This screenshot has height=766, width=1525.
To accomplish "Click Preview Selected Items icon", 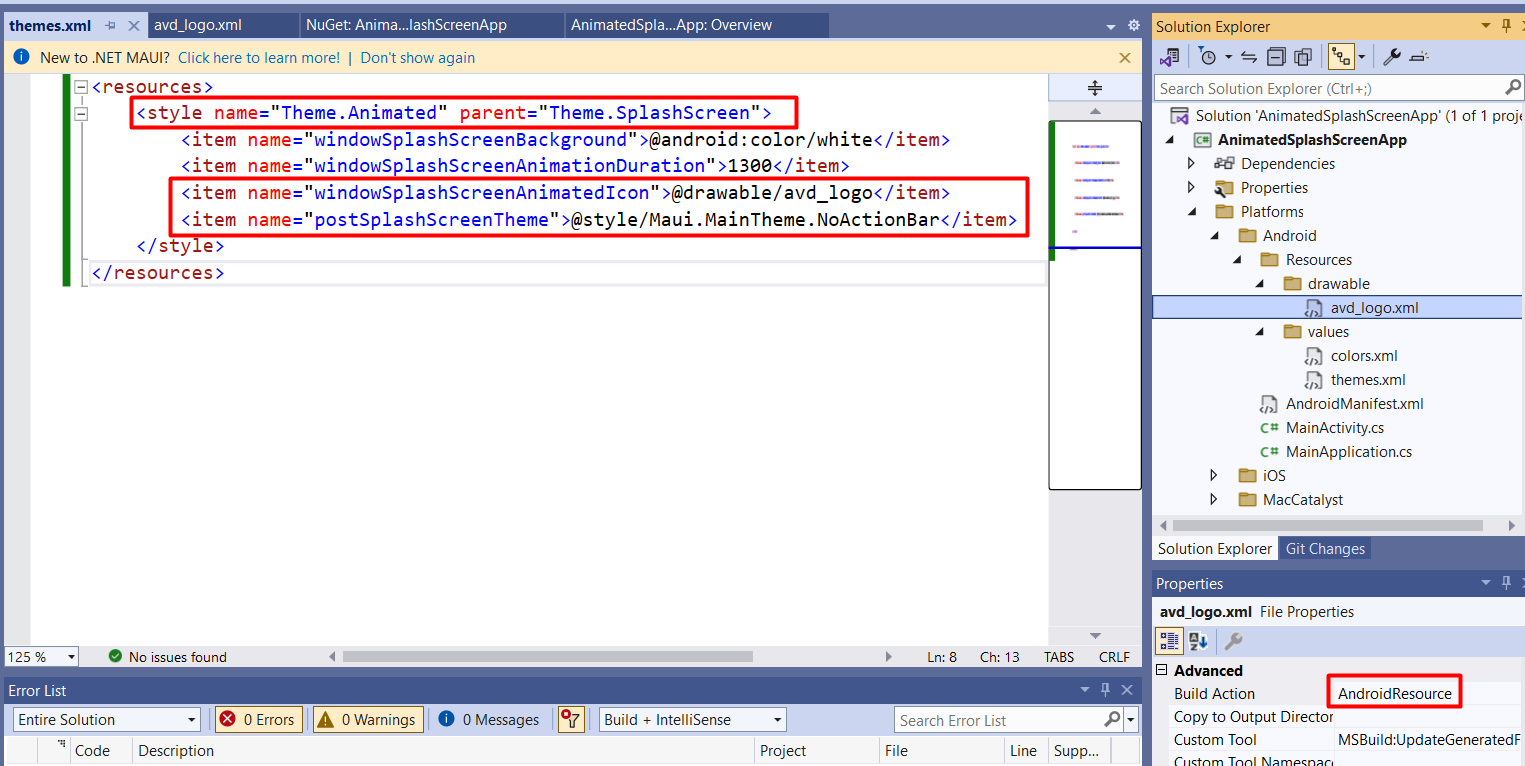I will pos(1420,57).
